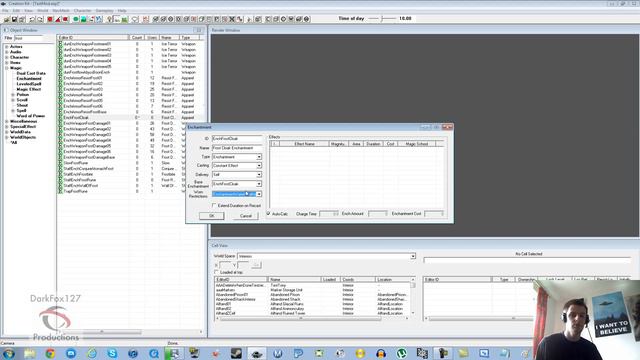Image resolution: width=640 pixels, height=360 pixels.
Task: Select the Alftand01 cell row
Action: coord(313,304)
